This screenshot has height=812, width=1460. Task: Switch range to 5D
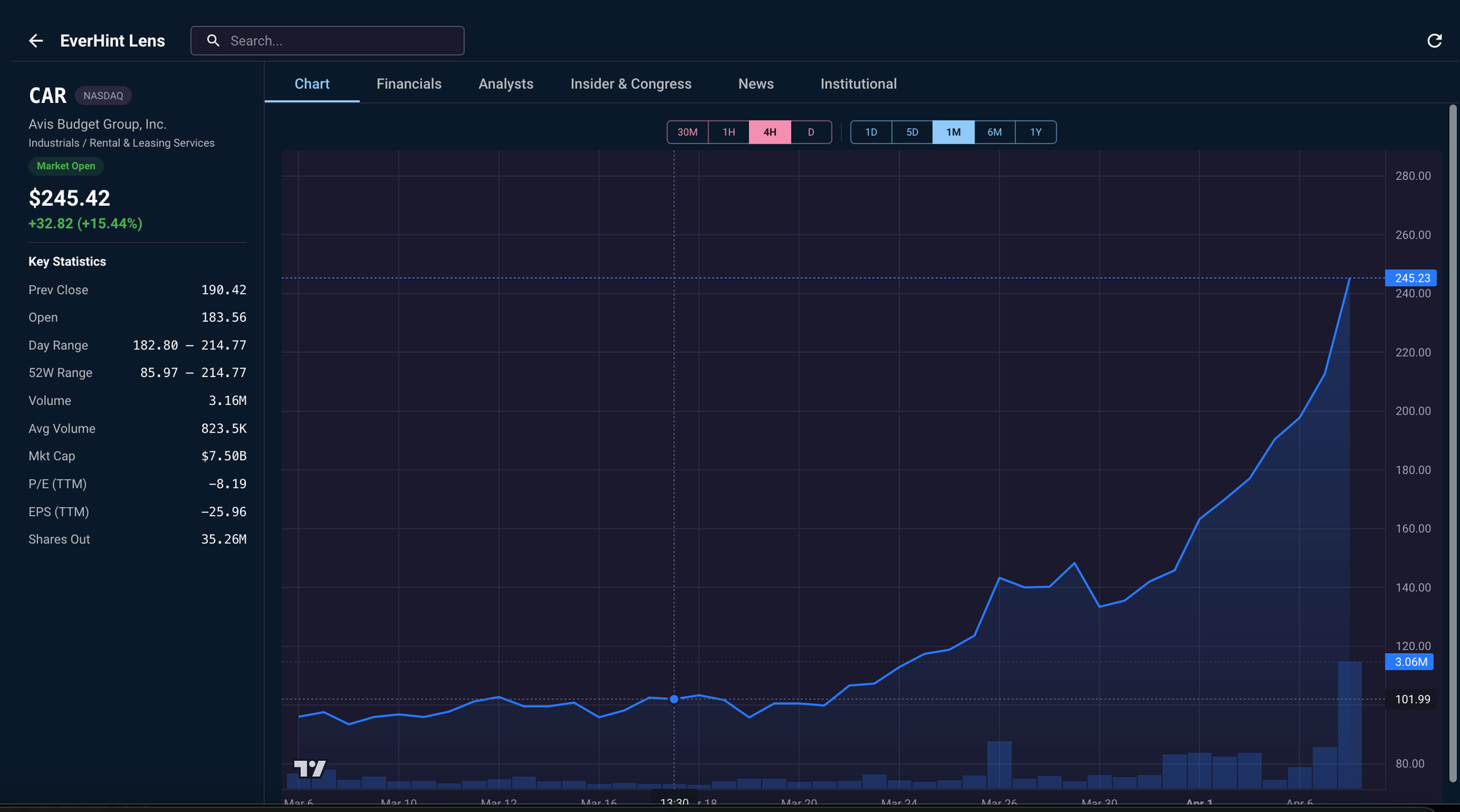(912, 132)
